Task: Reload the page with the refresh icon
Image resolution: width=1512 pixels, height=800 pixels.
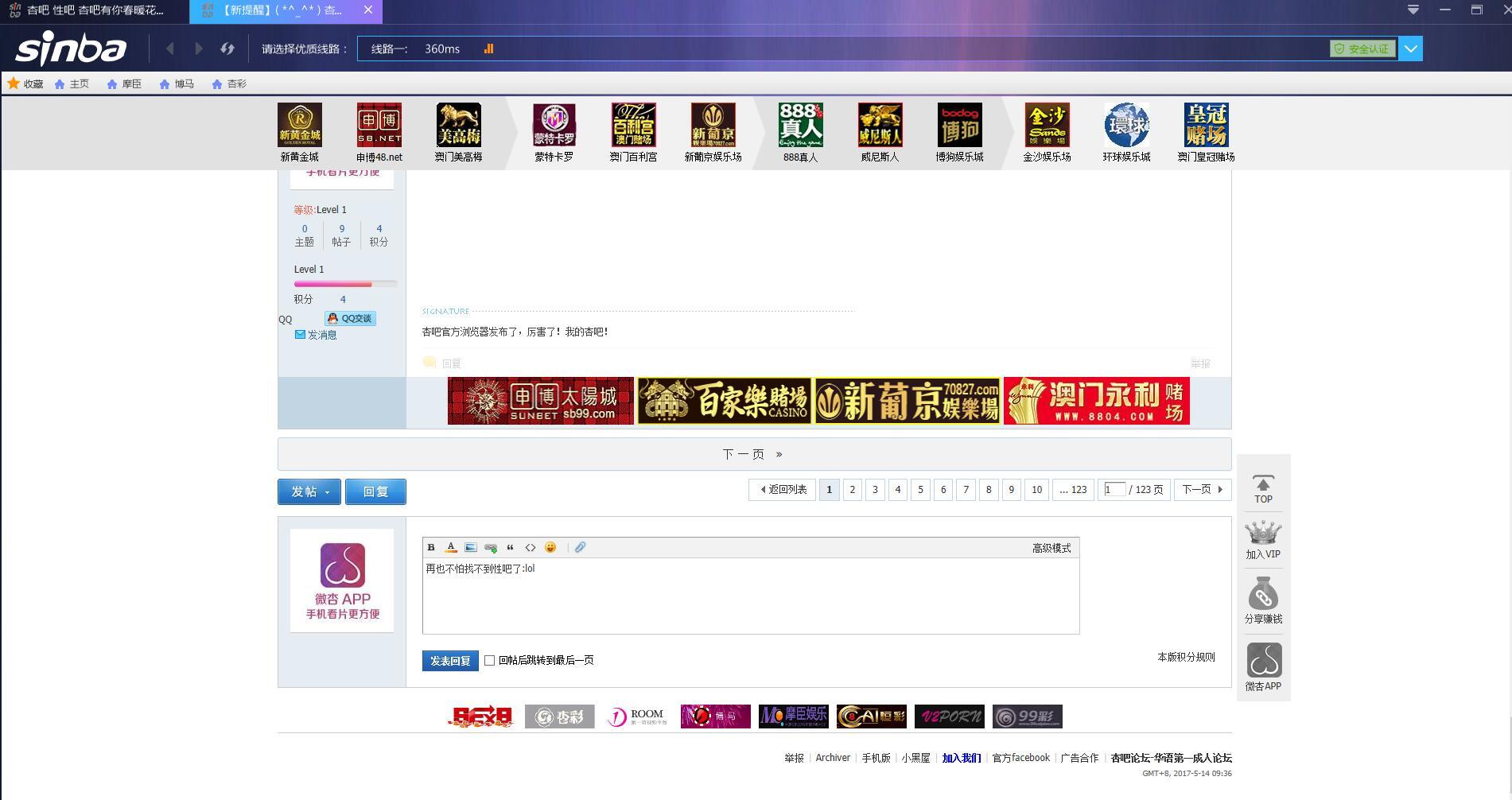Action: [x=227, y=49]
